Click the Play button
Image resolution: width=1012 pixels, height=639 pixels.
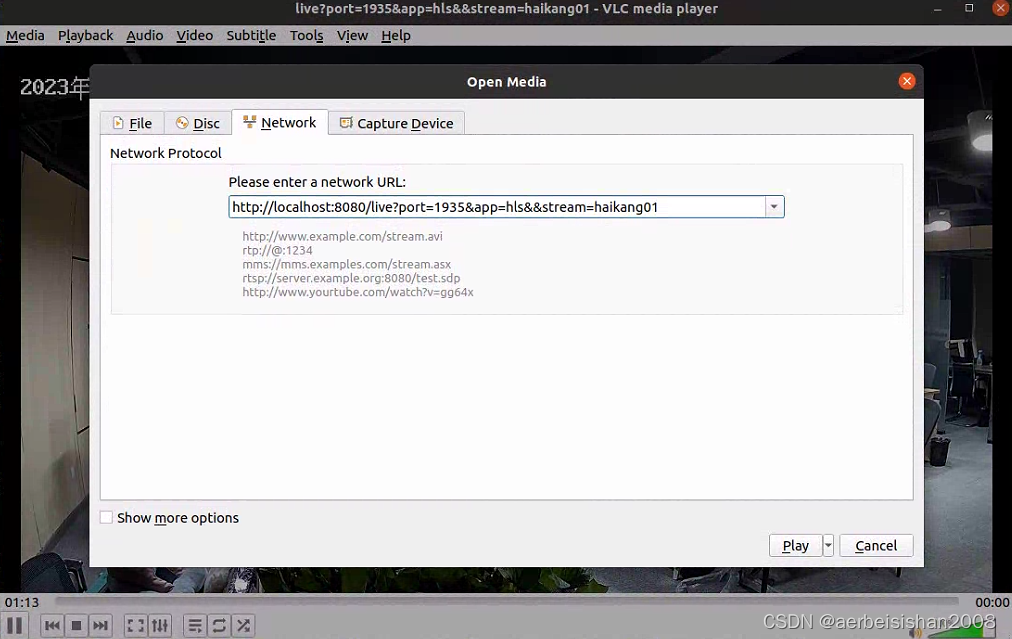click(795, 545)
